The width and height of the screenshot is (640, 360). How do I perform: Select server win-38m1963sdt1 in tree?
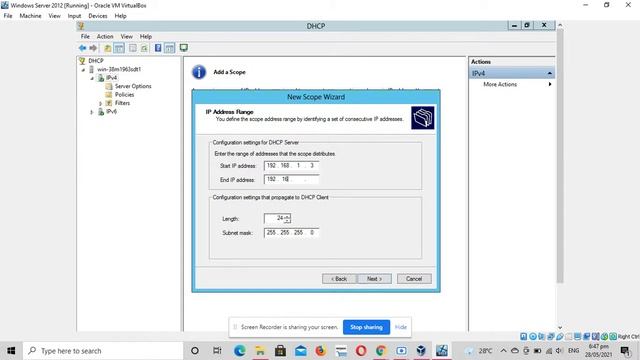coord(119,69)
